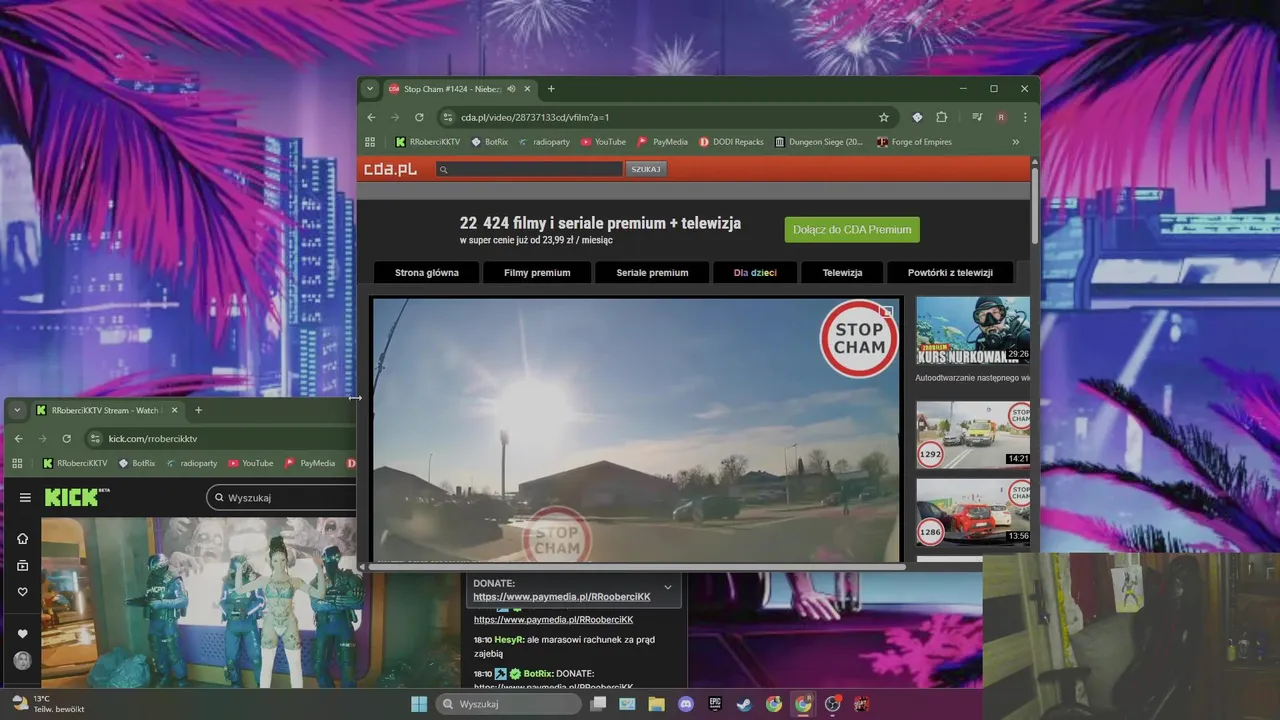Open the apps grid icon in the cda.pl bookmarks bar
Image resolution: width=1280 pixels, height=720 pixels.
[x=370, y=142]
